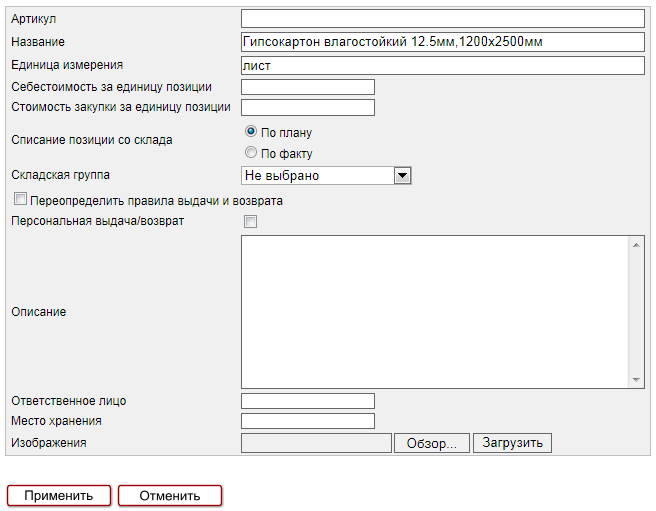Screen dimensions: 656x511
Task: Click the Единица измерения field
Action: click(x=442, y=65)
